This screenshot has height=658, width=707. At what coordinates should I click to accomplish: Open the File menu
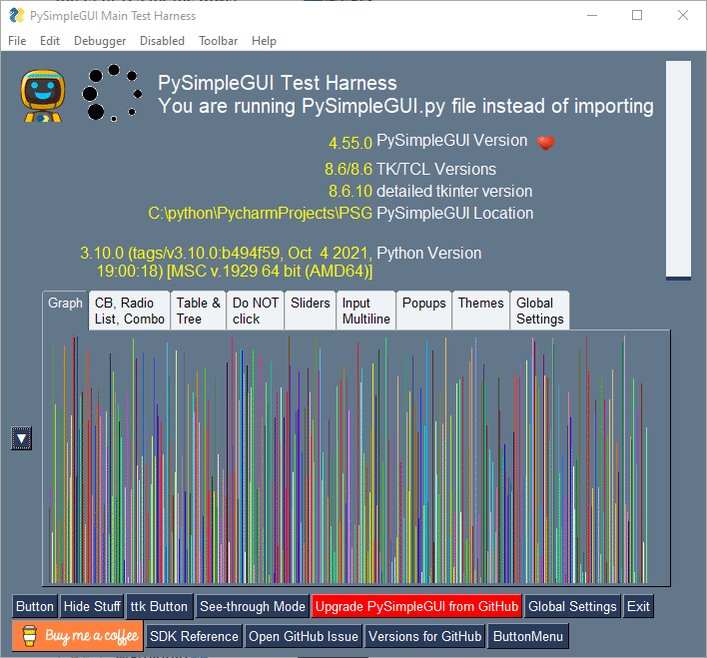pyautogui.click(x=17, y=41)
